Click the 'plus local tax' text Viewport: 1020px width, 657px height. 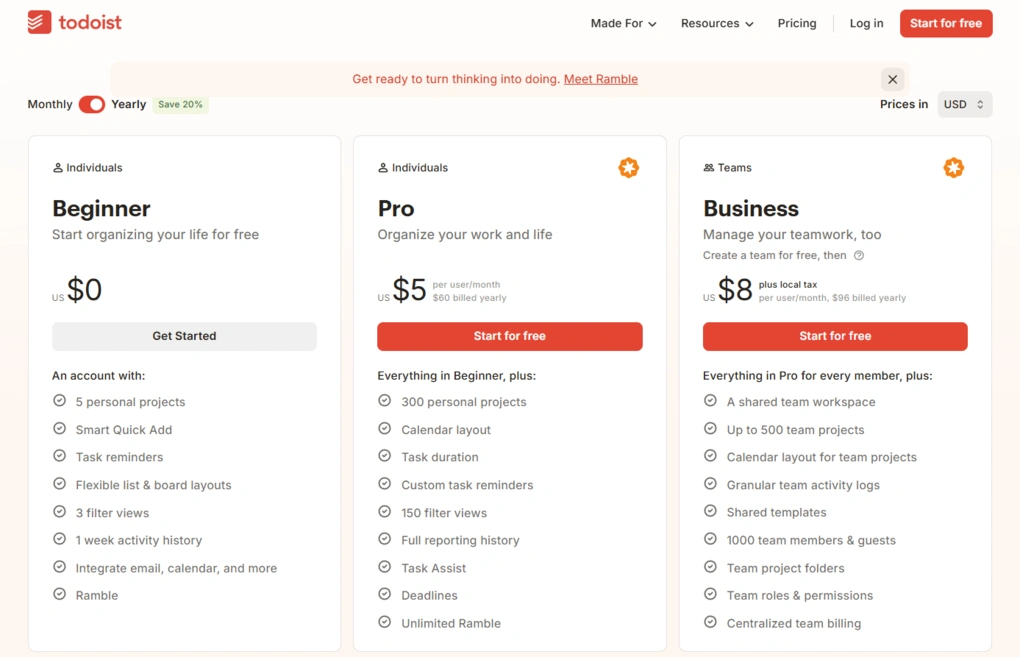pos(788,285)
